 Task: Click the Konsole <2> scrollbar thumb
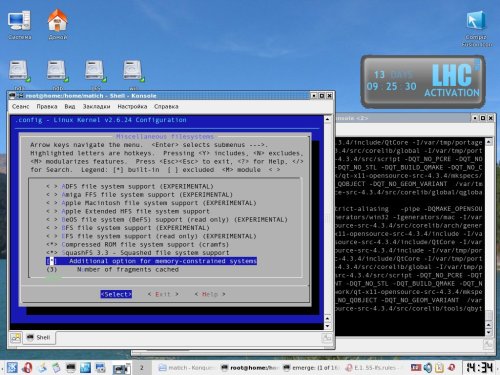click(x=489, y=315)
